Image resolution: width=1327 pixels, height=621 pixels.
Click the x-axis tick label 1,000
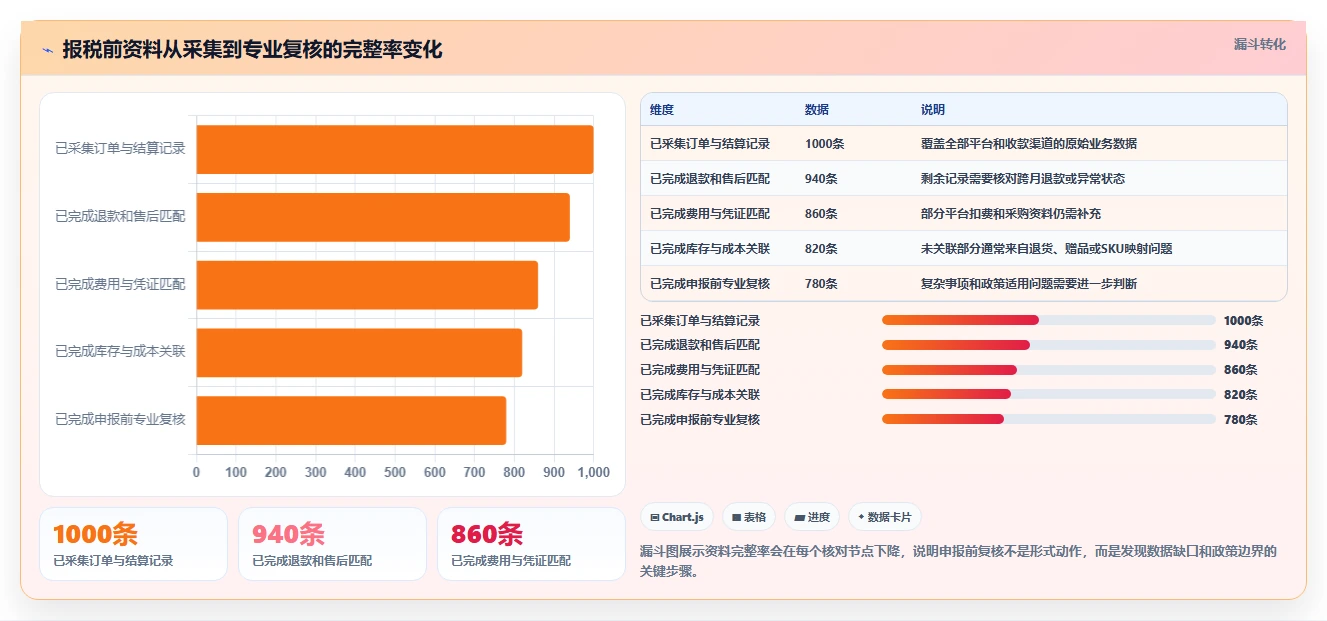click(594, 472)
